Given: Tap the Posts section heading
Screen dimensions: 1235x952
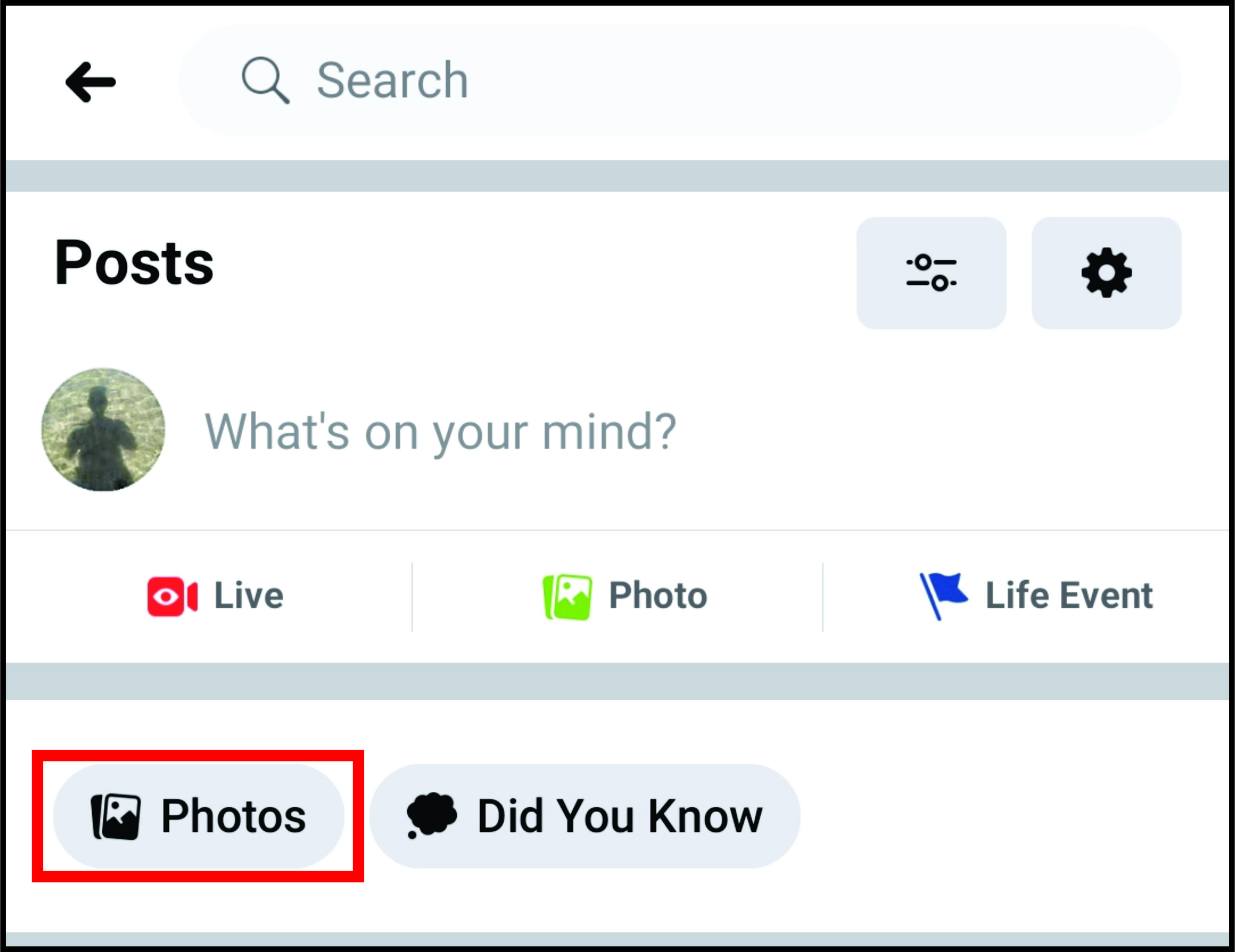Looking at the screenshot, I should click(134, 263).
